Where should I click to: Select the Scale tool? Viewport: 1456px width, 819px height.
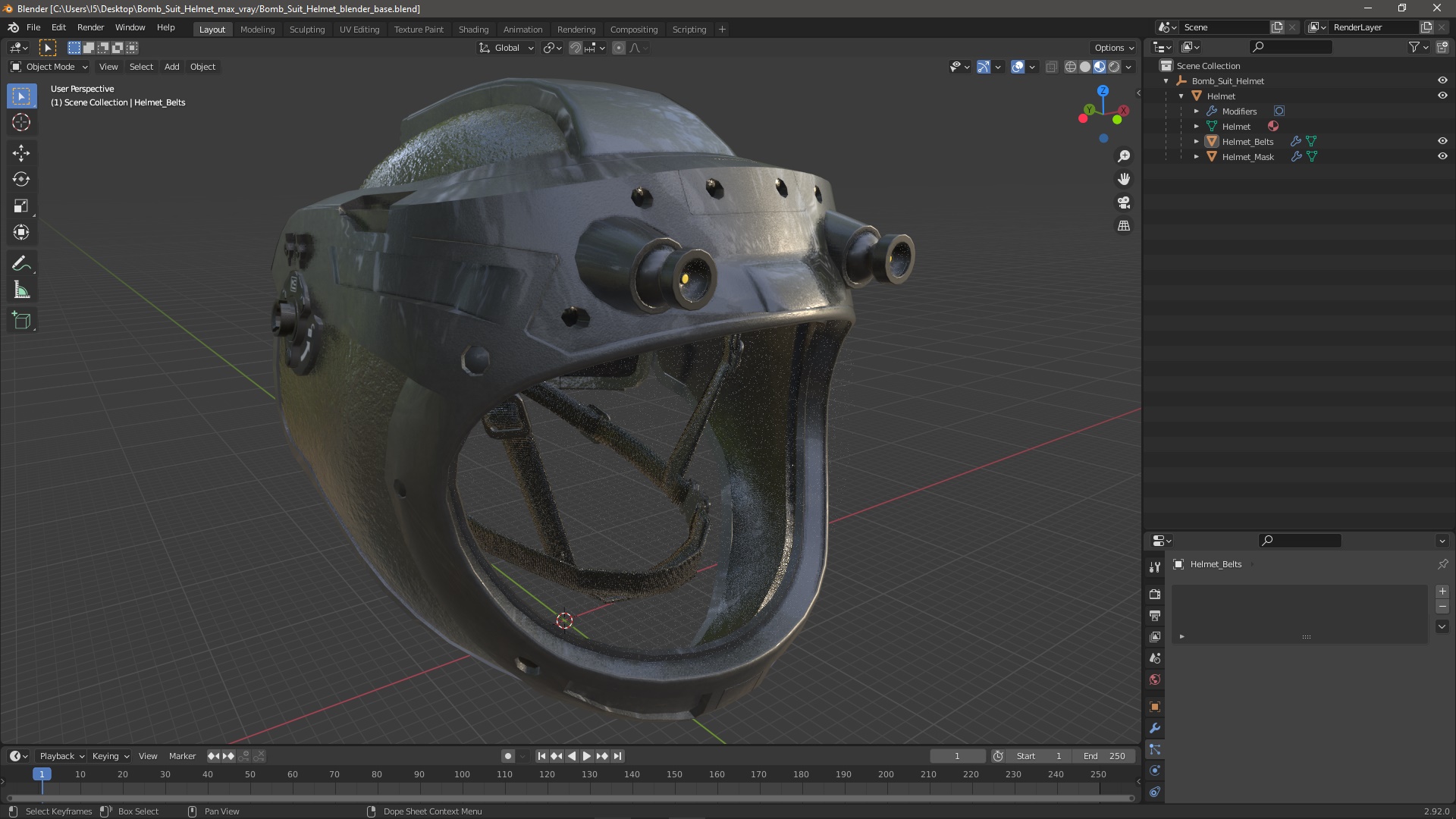click(x=21, y=206)
